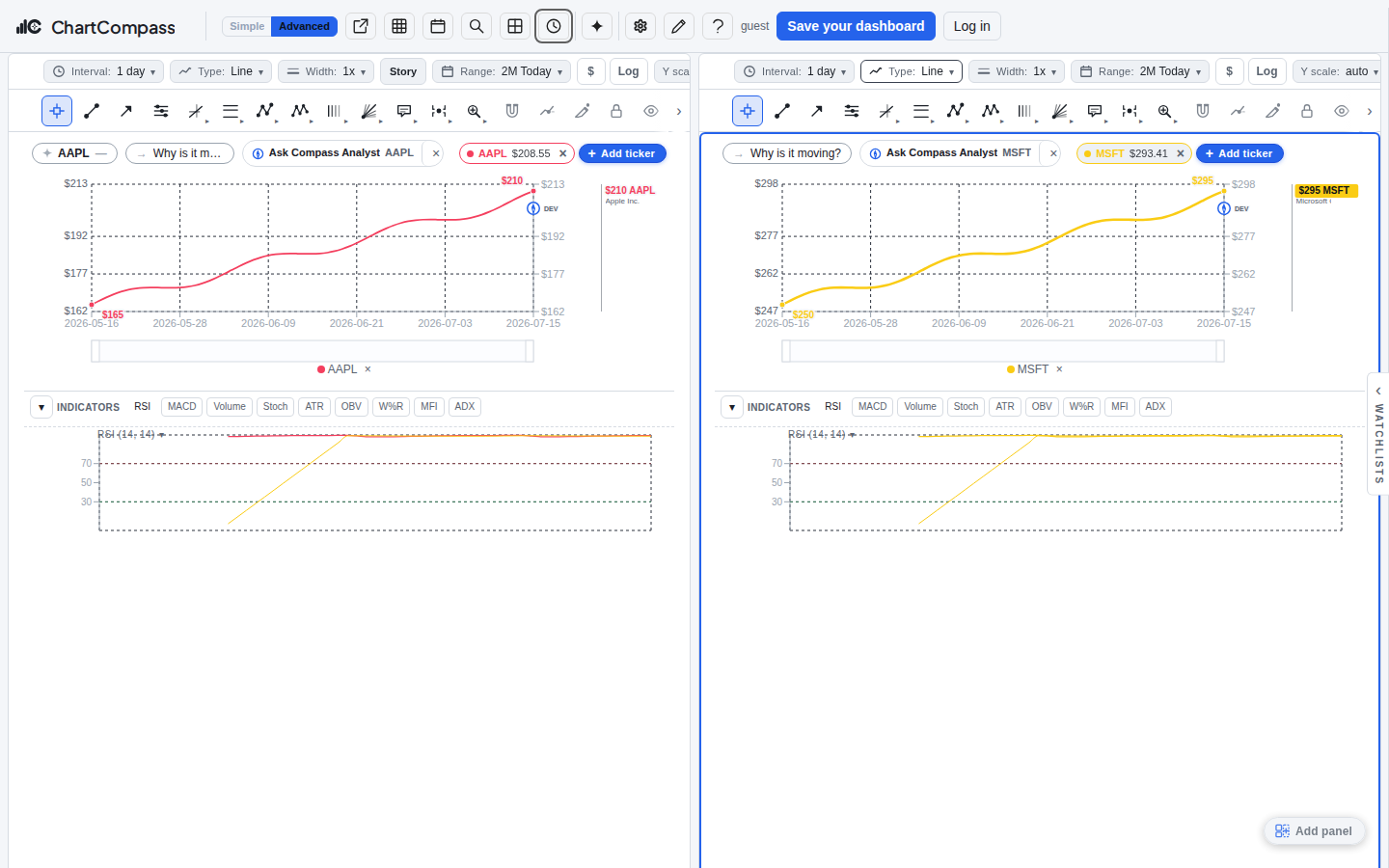Click the clock icon in header
The image size is (1389, 868).
point(554,26)
